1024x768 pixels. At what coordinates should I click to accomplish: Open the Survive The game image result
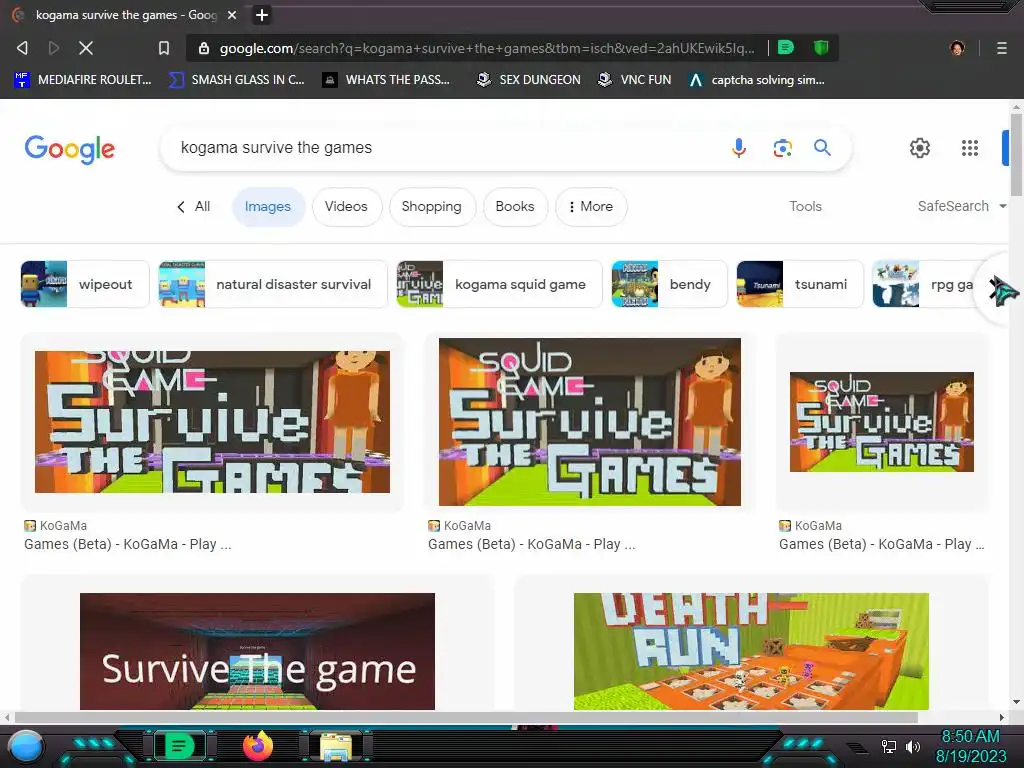(257, 651)
